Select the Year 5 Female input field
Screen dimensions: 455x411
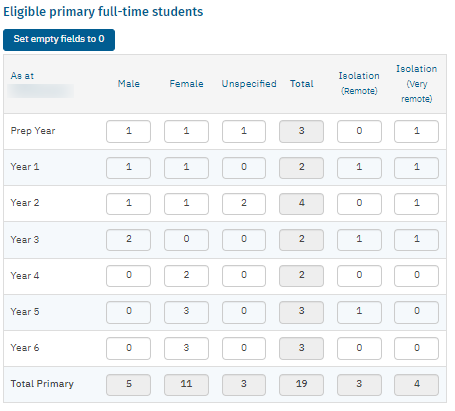coord(186,312)
